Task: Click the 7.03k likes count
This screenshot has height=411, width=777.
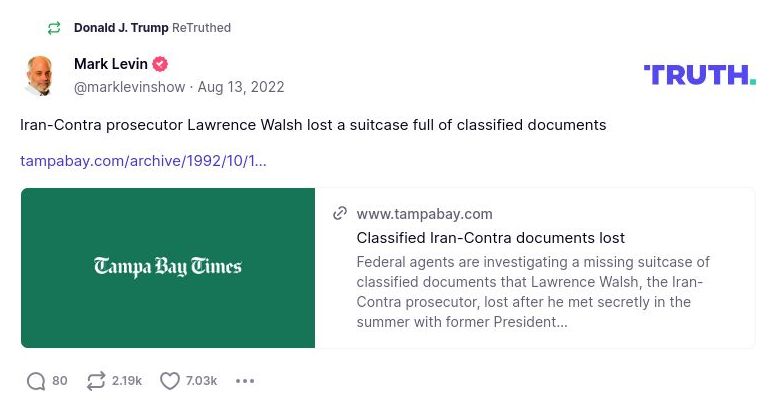Action: (202, 381)
